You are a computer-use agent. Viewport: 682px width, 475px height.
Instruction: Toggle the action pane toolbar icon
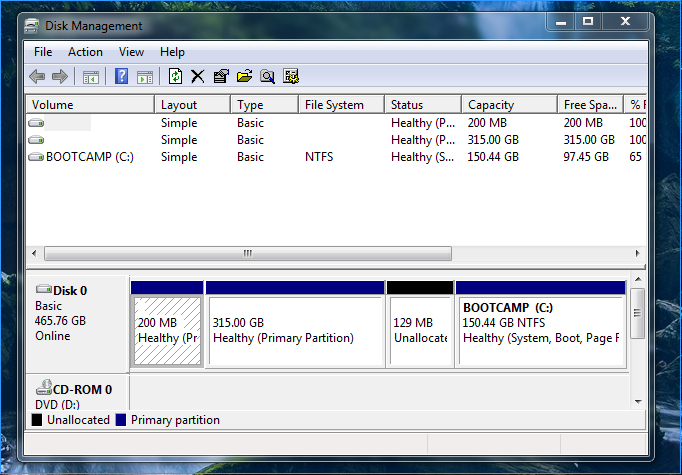[x=145, y=77]
